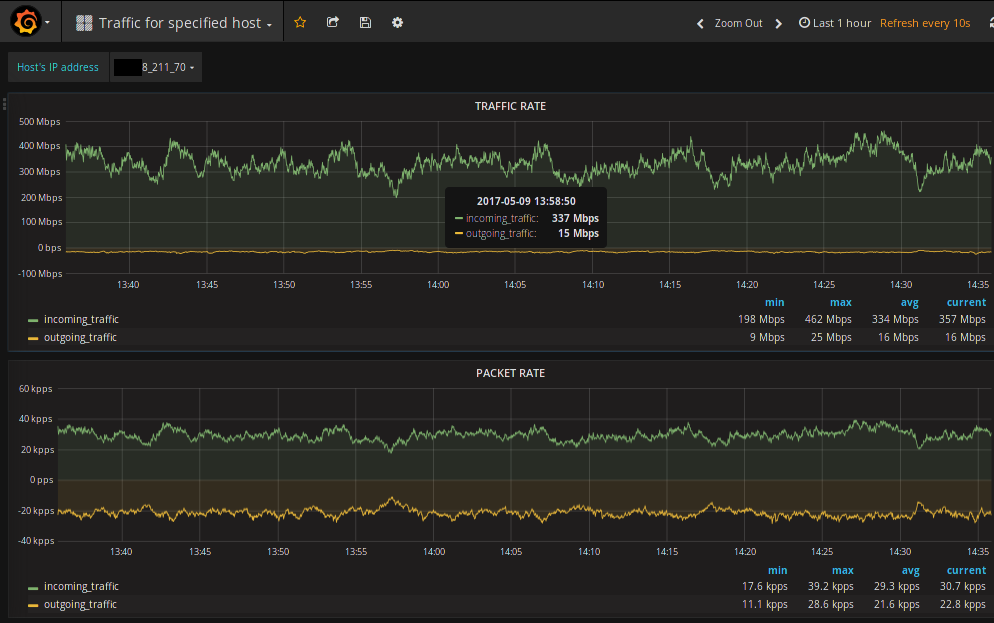
Task: Sort the Traffic Rate legend by max column
Action: pyautogui.click(x=840, y=303)
